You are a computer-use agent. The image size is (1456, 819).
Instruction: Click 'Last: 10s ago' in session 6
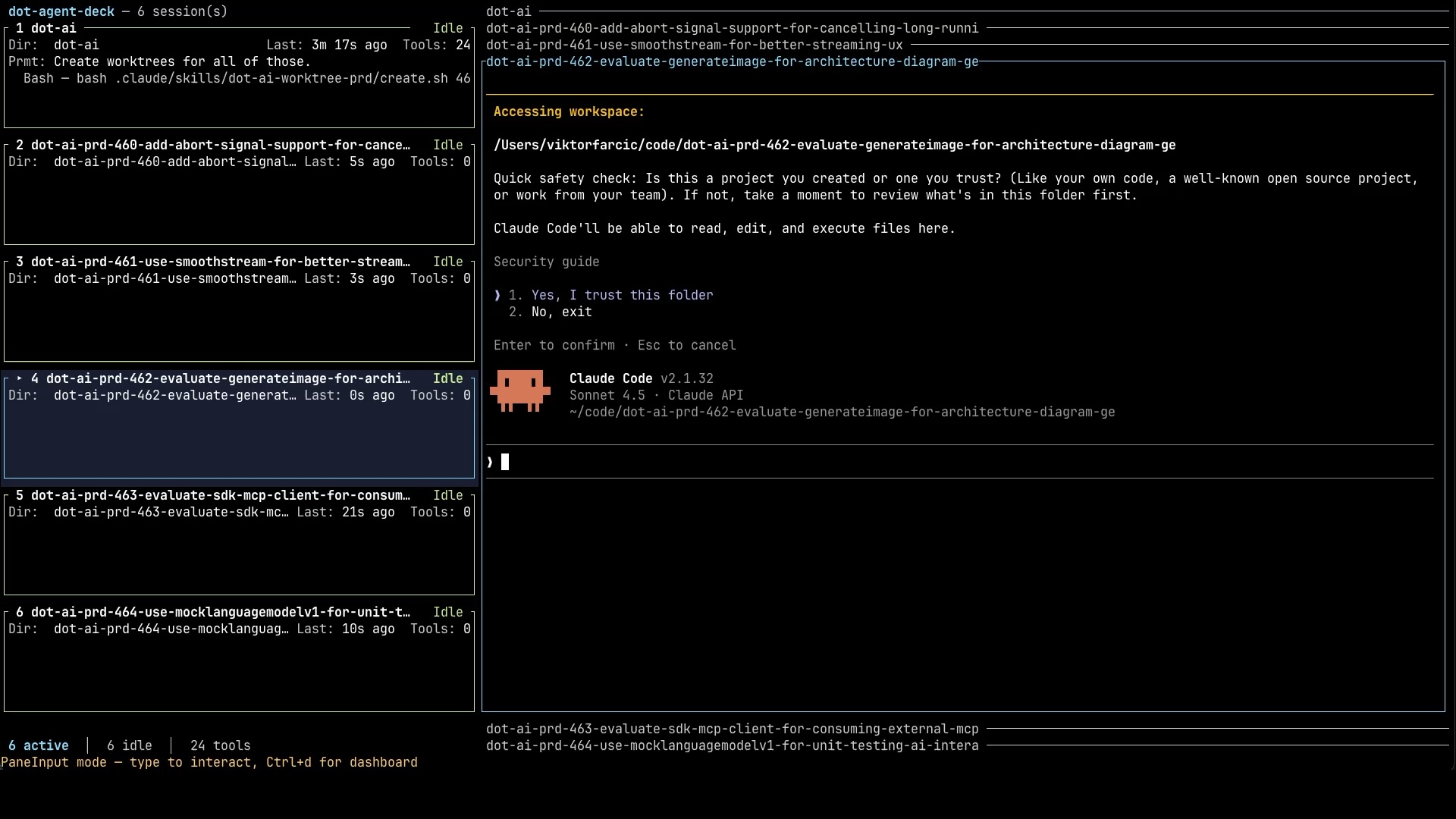coord(346,629)
